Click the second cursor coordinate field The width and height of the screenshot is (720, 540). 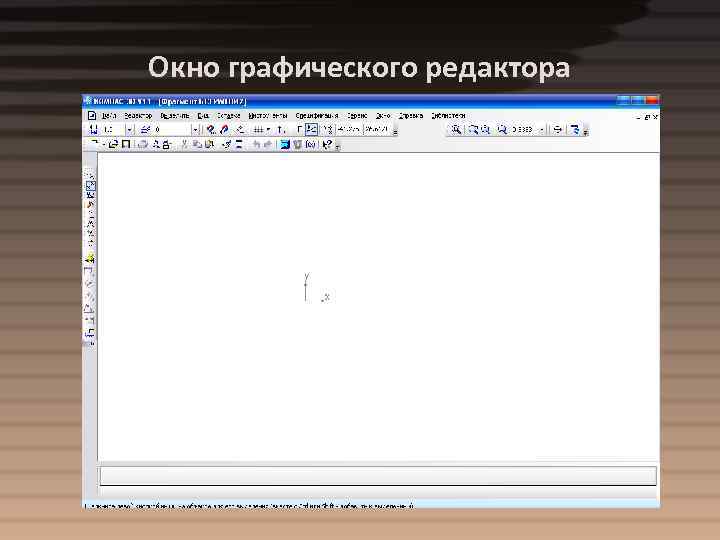tap(377, 129)
